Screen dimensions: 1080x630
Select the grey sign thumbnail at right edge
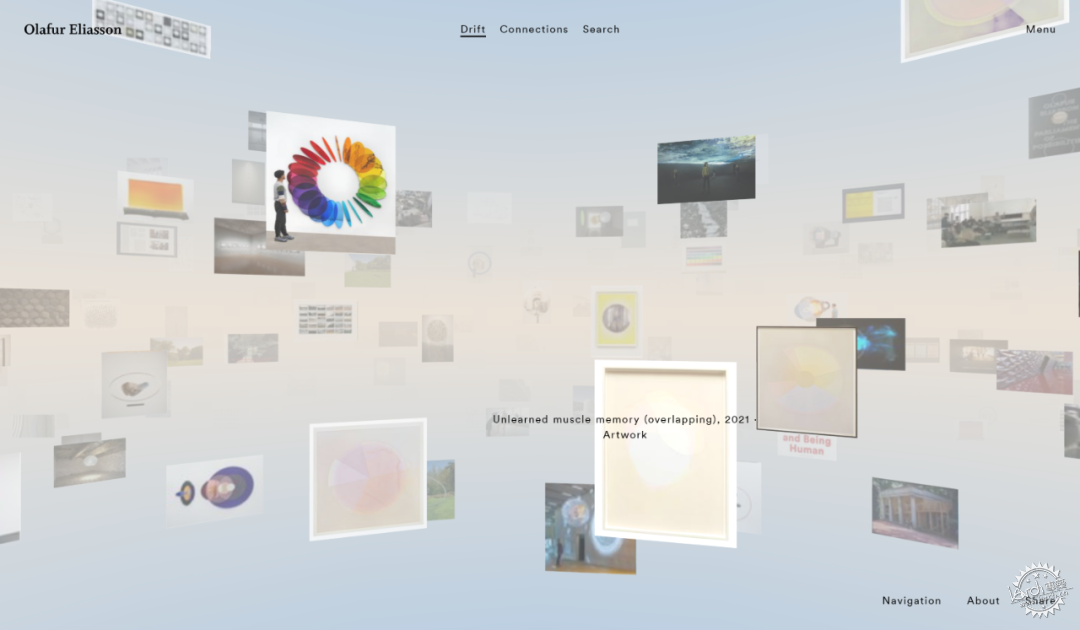1055,124
